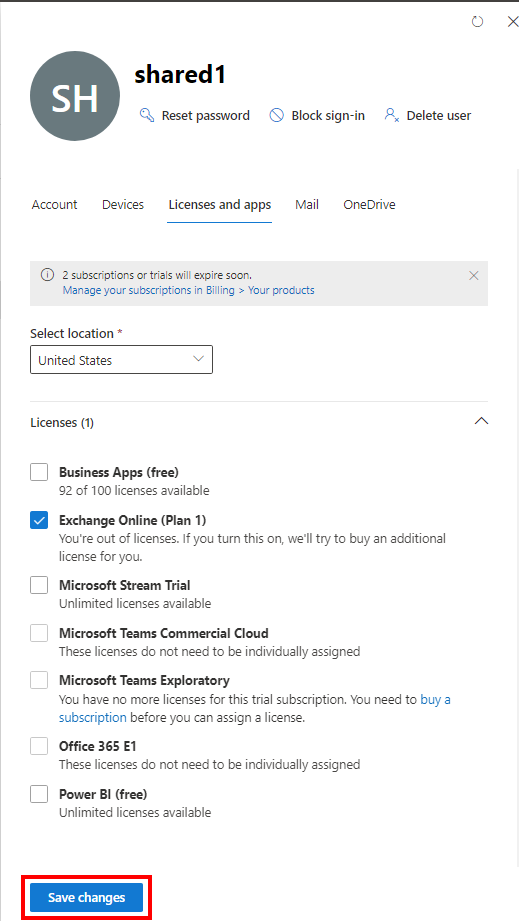
Task: Tick the Power BI (free) checkbox
Action: tap(39, 795)
